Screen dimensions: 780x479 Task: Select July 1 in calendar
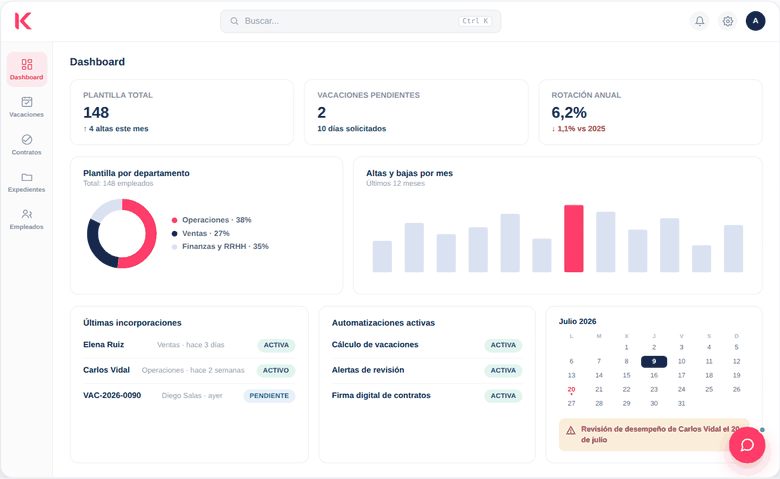pyautogui.click(x=626, y=348)
